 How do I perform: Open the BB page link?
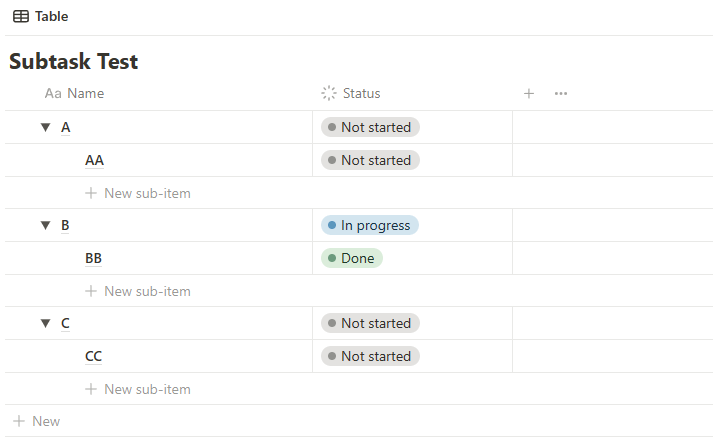(93, 258)
